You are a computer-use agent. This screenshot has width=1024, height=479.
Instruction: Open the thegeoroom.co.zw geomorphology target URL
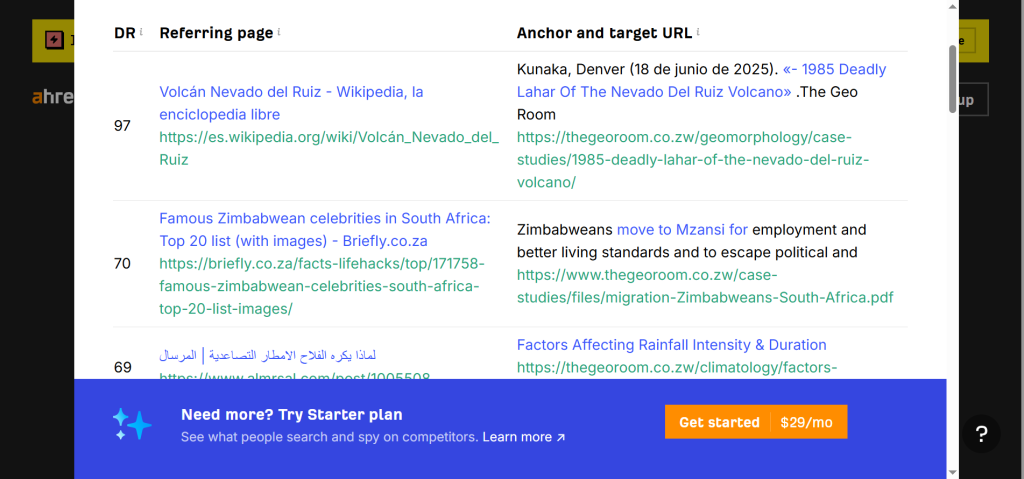pos(691,159)
